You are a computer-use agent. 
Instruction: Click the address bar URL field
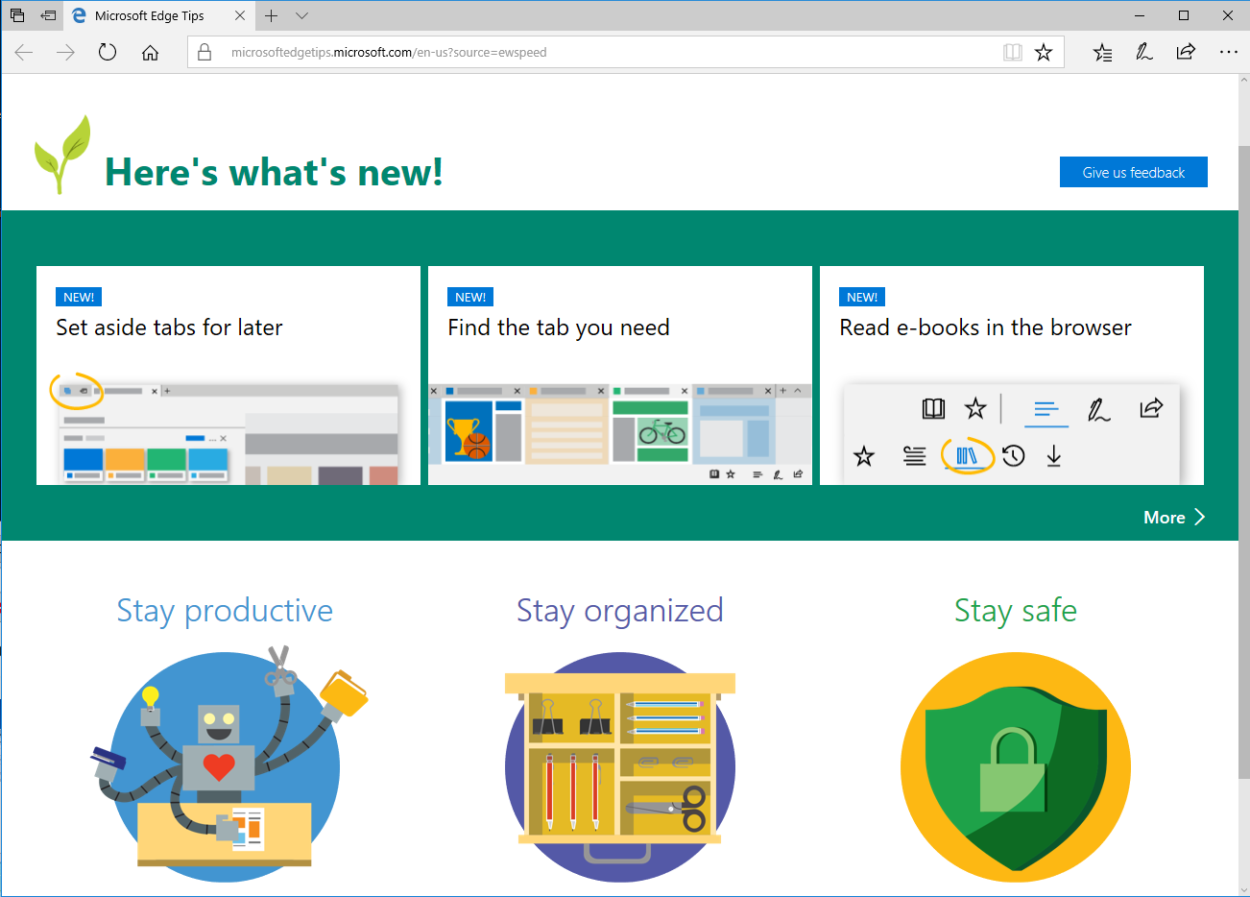tap(600, 53)
